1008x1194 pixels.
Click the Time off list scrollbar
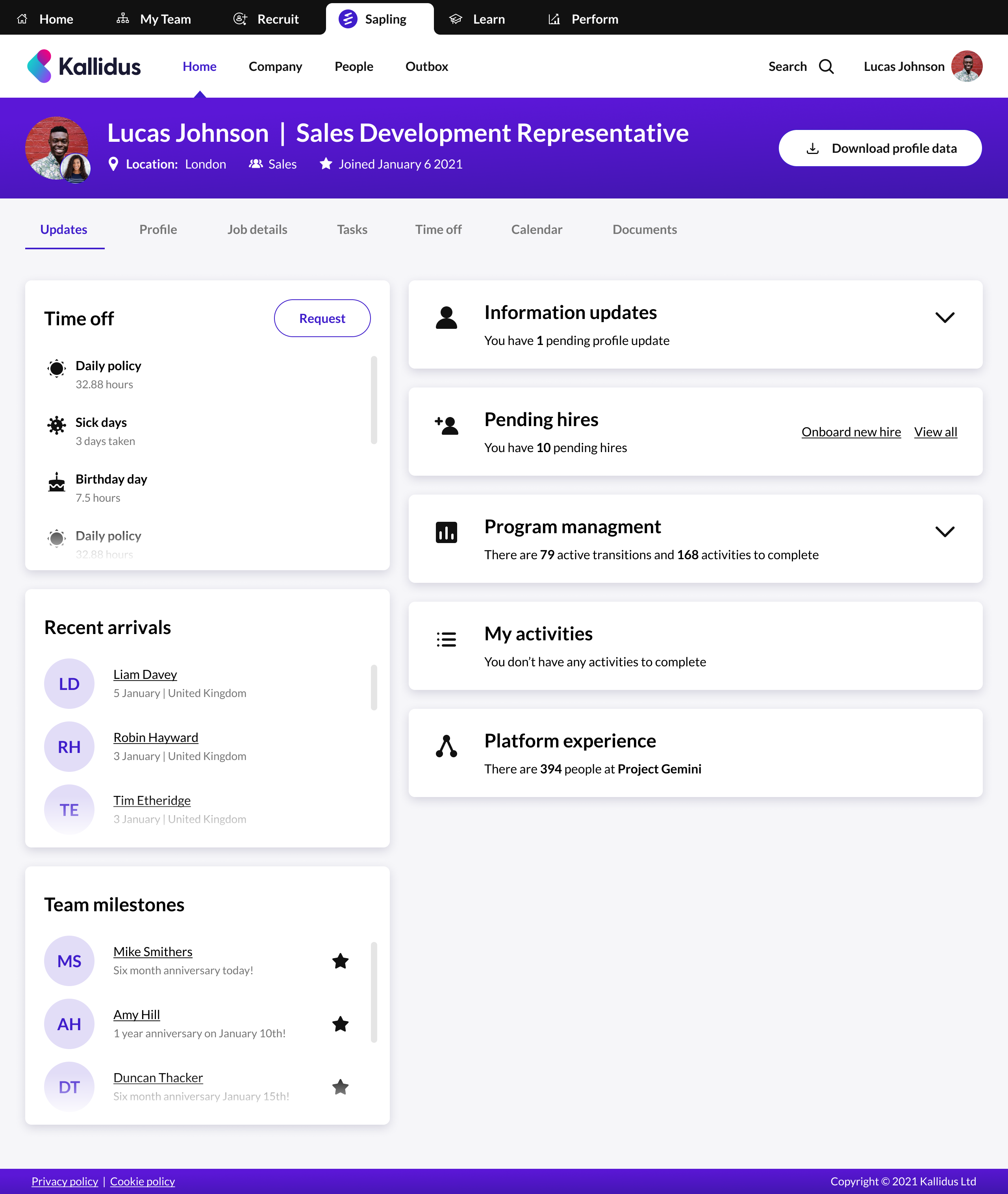click(374, 400)
